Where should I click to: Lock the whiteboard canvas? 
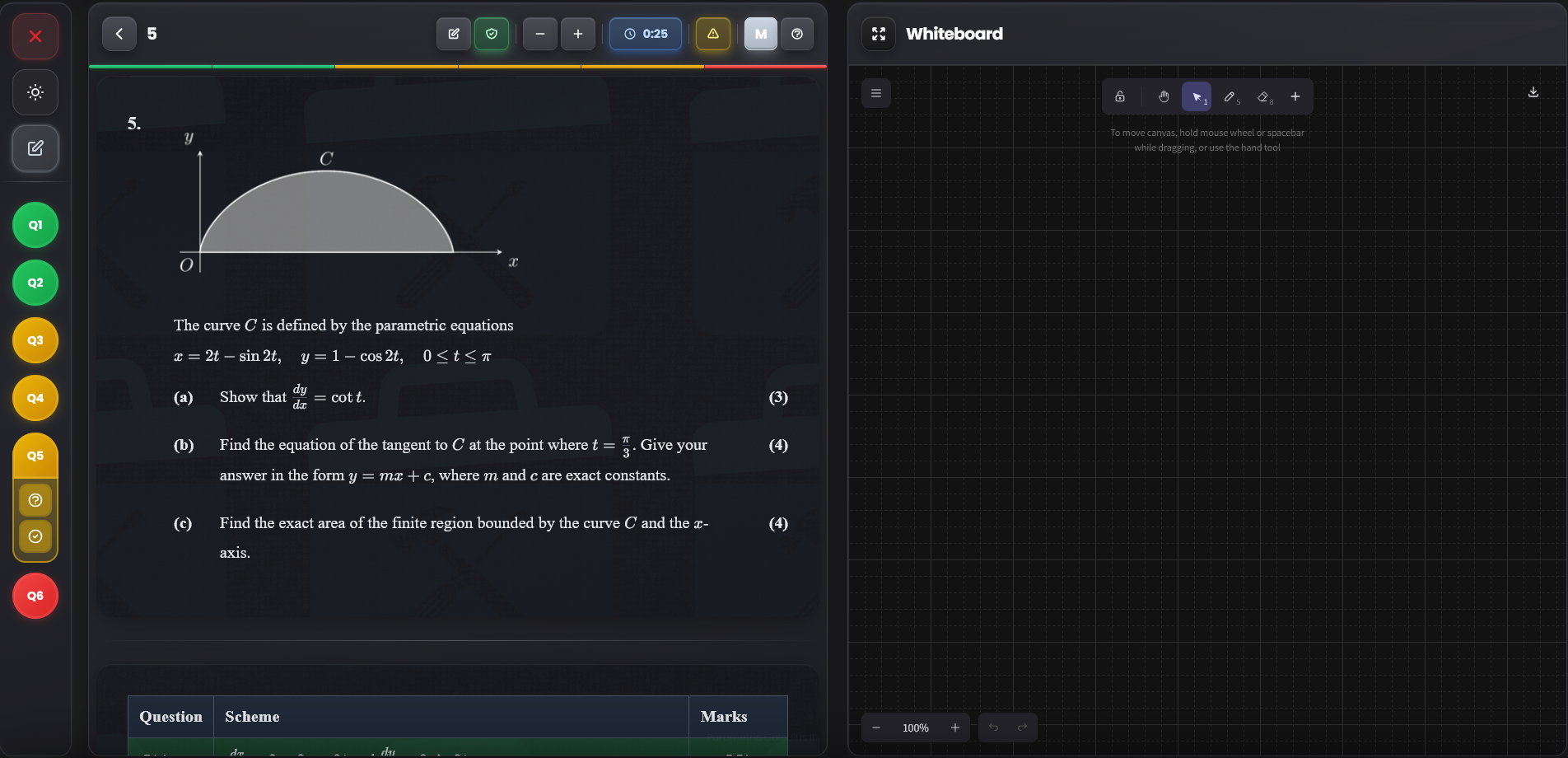[x=1120, y=96]
